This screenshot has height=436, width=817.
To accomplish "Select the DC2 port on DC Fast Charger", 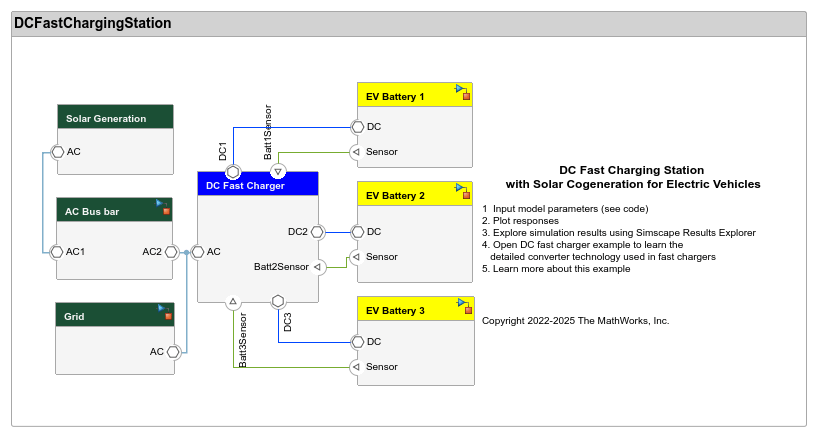I will pos(317,232).
